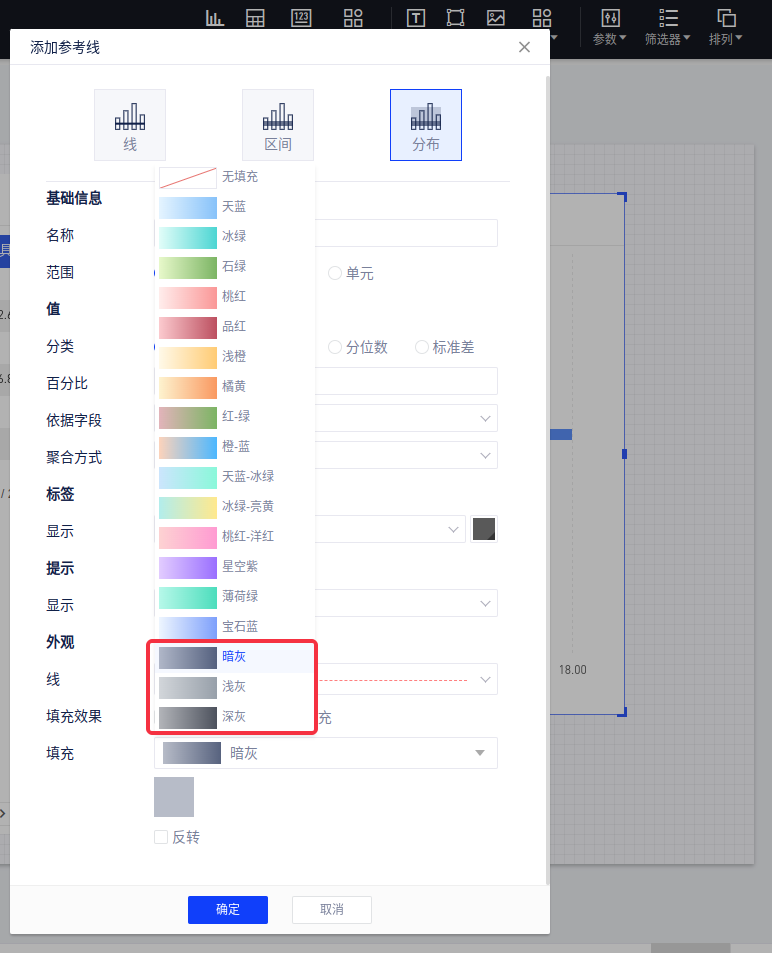Viewport: 772px width, 953px height.
Task: Select the 分位数 radio option
Action: click(335, 347)
